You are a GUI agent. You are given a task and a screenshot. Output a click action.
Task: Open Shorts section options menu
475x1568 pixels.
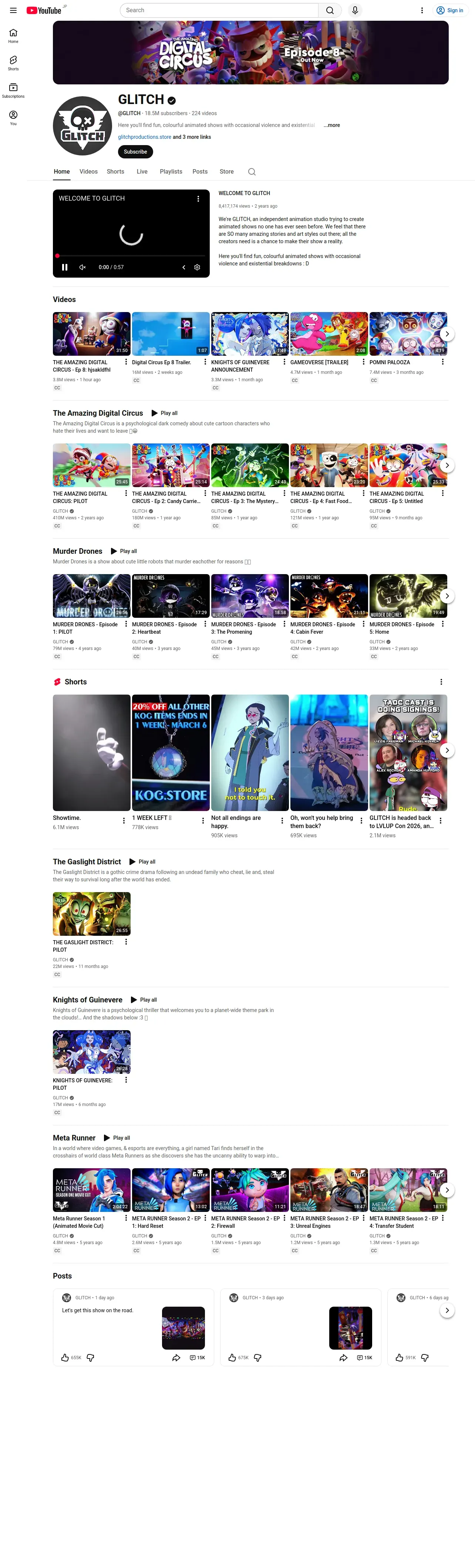tap(441, 682)
